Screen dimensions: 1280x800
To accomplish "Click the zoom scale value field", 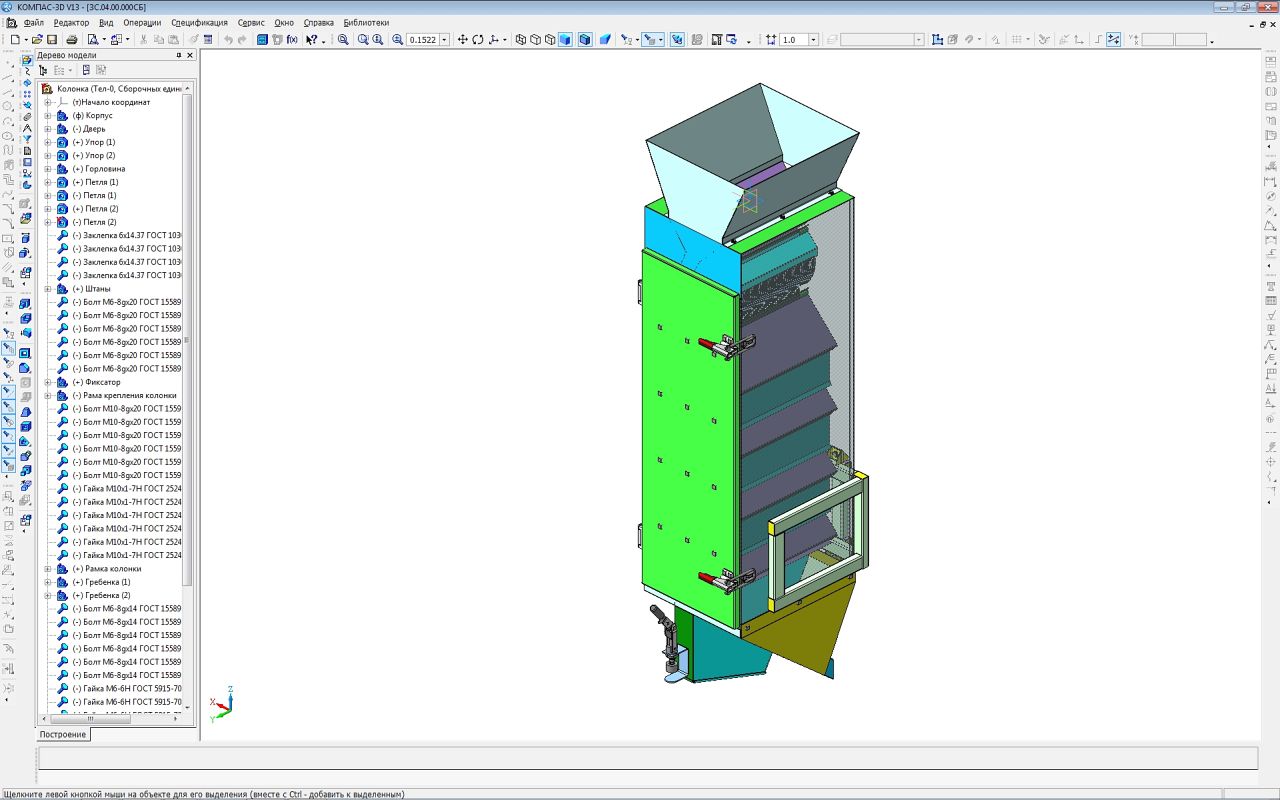I will pos(422,40).
